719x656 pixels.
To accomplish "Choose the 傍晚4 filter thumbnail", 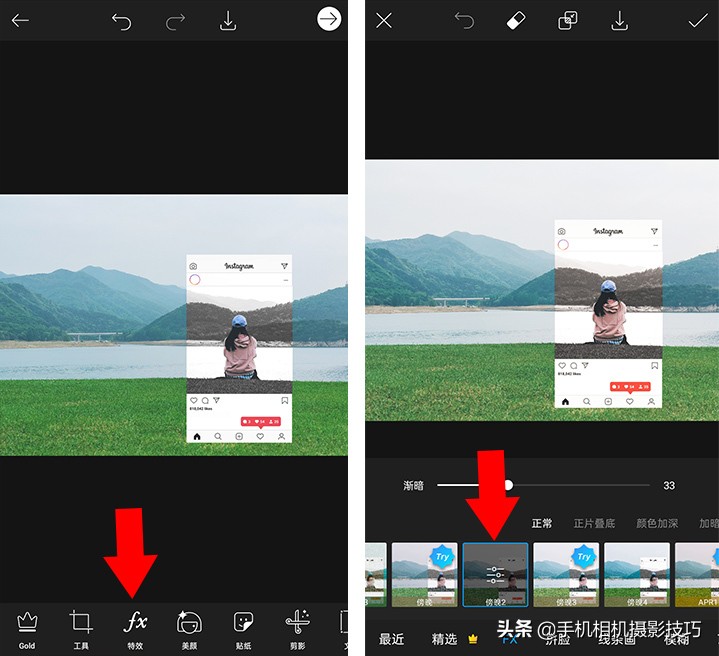I will click(x=637, y=575).
